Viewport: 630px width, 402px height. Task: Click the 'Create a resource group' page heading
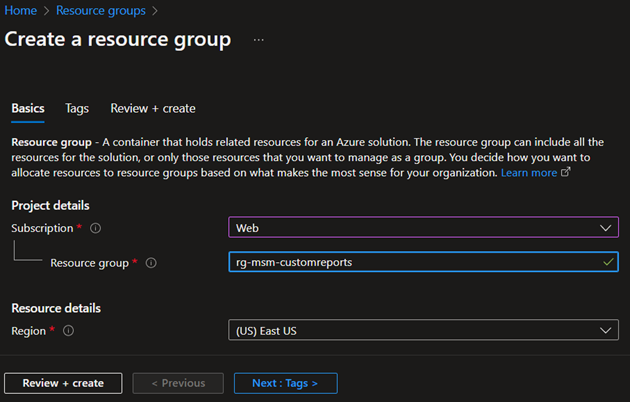[x=118, y=40]
